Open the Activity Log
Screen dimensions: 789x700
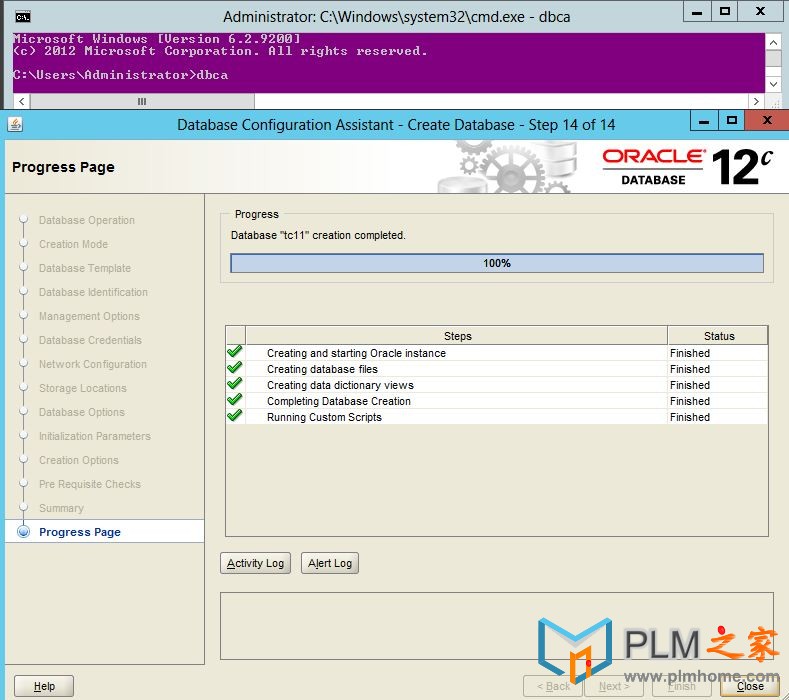coord(255,563)
